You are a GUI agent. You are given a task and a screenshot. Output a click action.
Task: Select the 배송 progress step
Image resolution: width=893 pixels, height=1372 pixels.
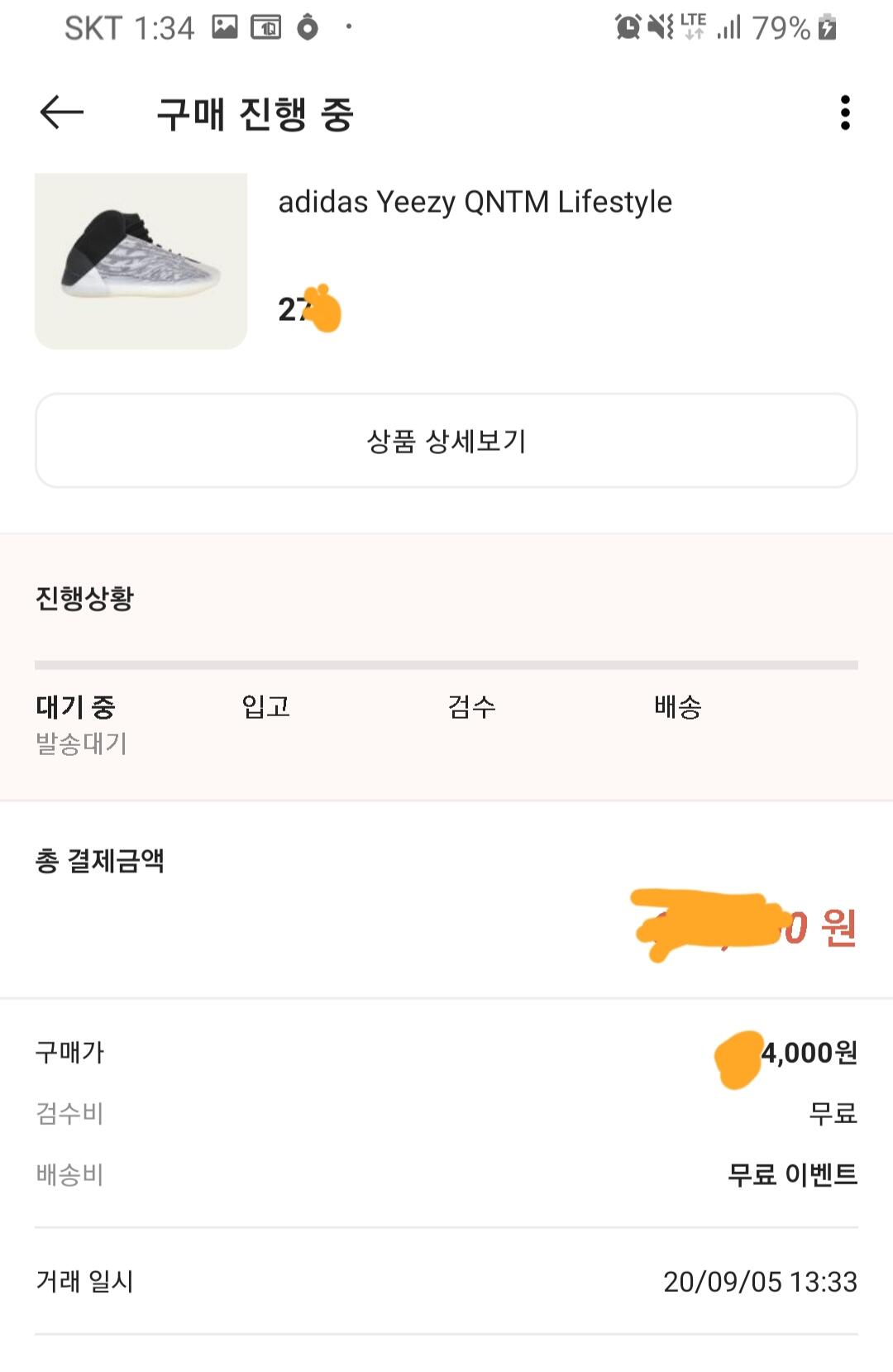click(x=677, y=707)
